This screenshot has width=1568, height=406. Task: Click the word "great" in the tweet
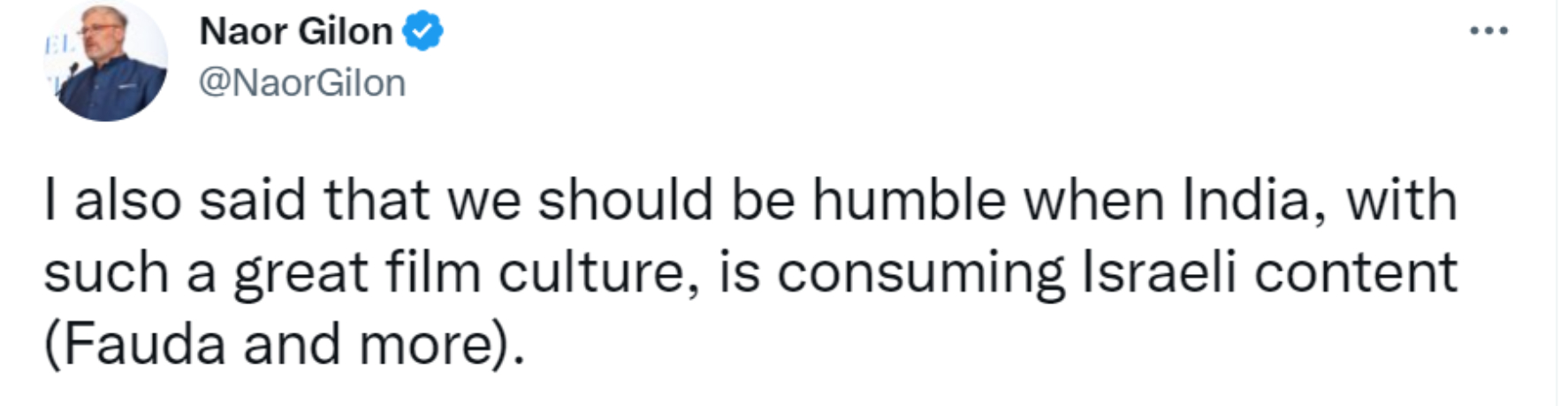301,272
